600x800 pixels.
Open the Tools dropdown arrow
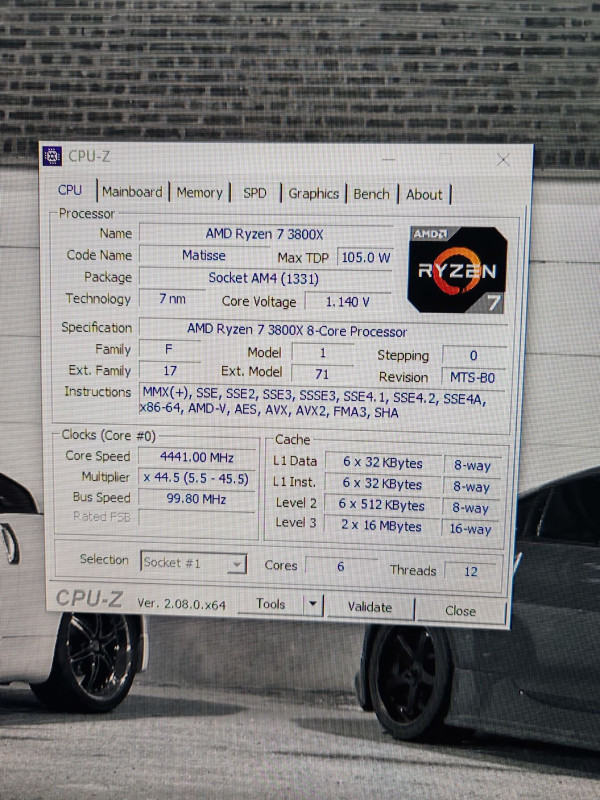313,604
